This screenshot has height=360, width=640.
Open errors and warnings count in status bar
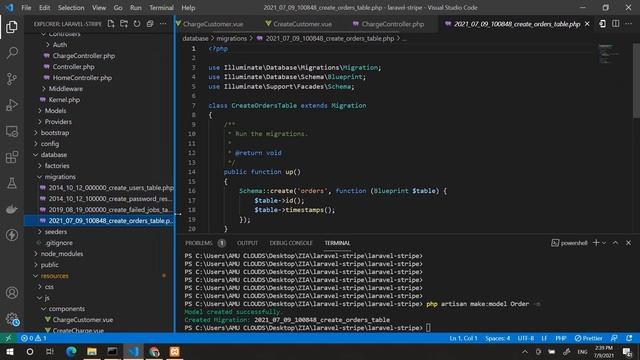[x=33, y=338]
